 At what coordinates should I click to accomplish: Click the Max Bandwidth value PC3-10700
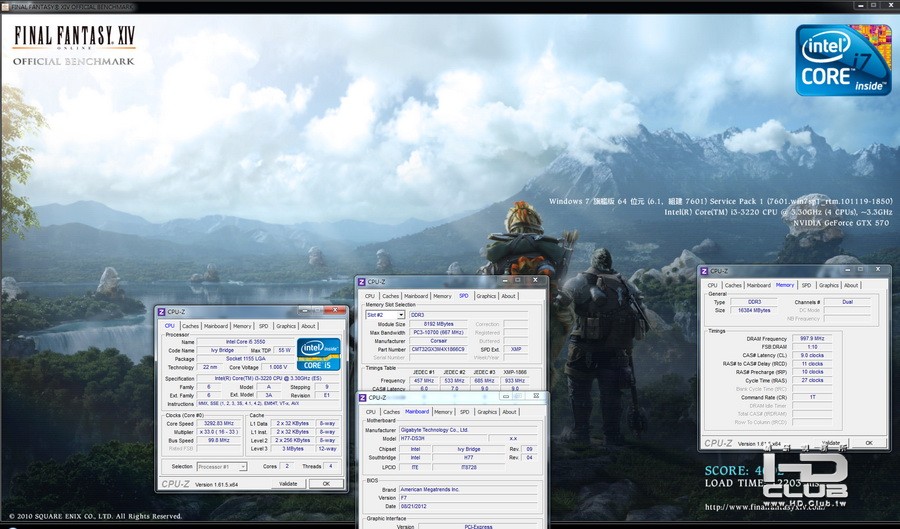click(x=439, y=332)
